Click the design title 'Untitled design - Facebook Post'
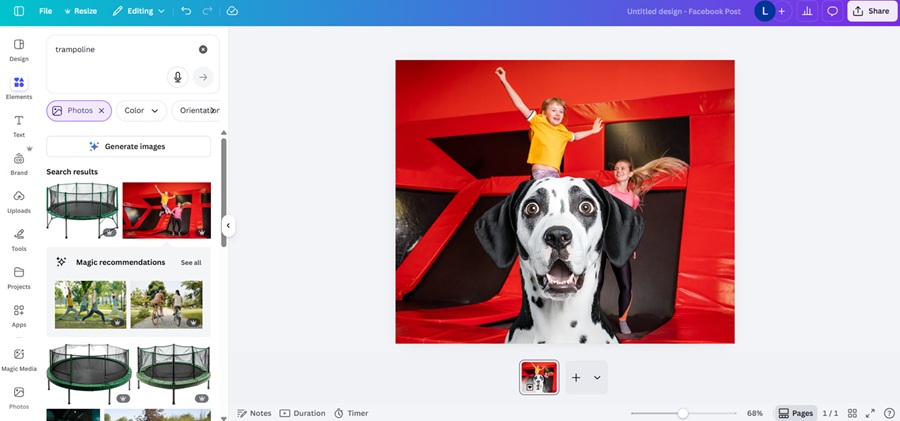Viewport: 900px width, 421px height. [x=684, y=11]
